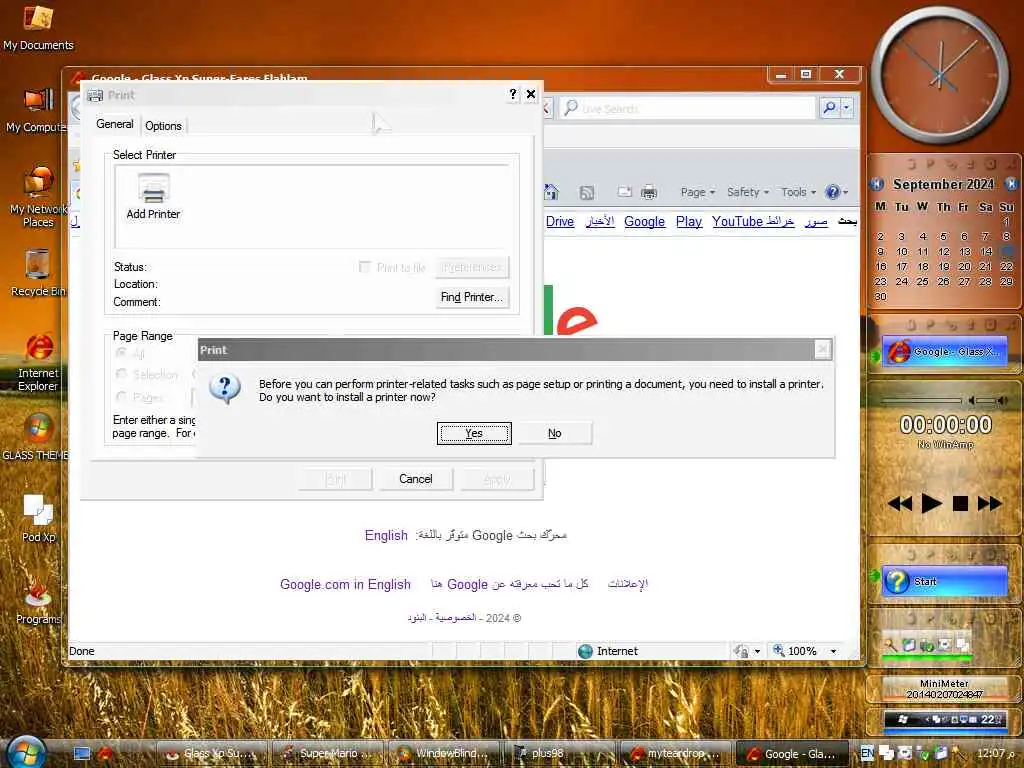Click the Read Mail icon in browser toolbar
This screenshot has height=768, width=1024.
click(x=624, y=192)
